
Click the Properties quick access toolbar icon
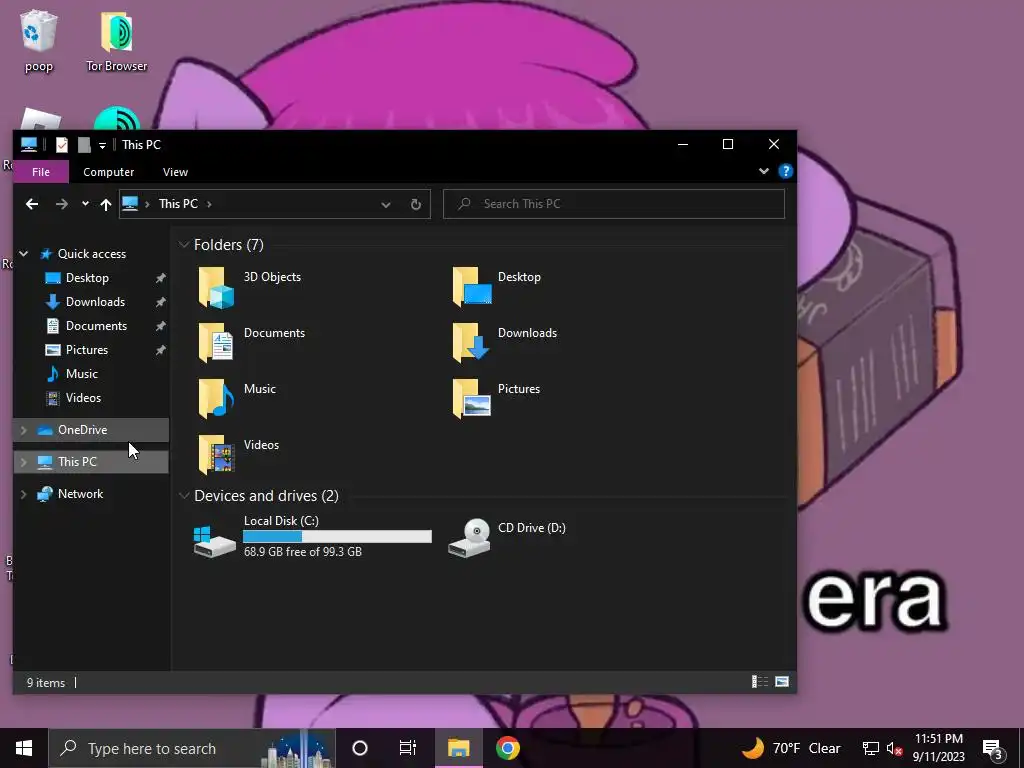(x=61, y=144)
